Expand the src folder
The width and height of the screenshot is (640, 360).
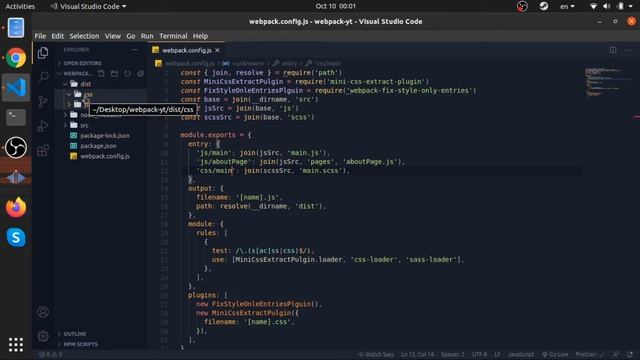tap(65, 125)
